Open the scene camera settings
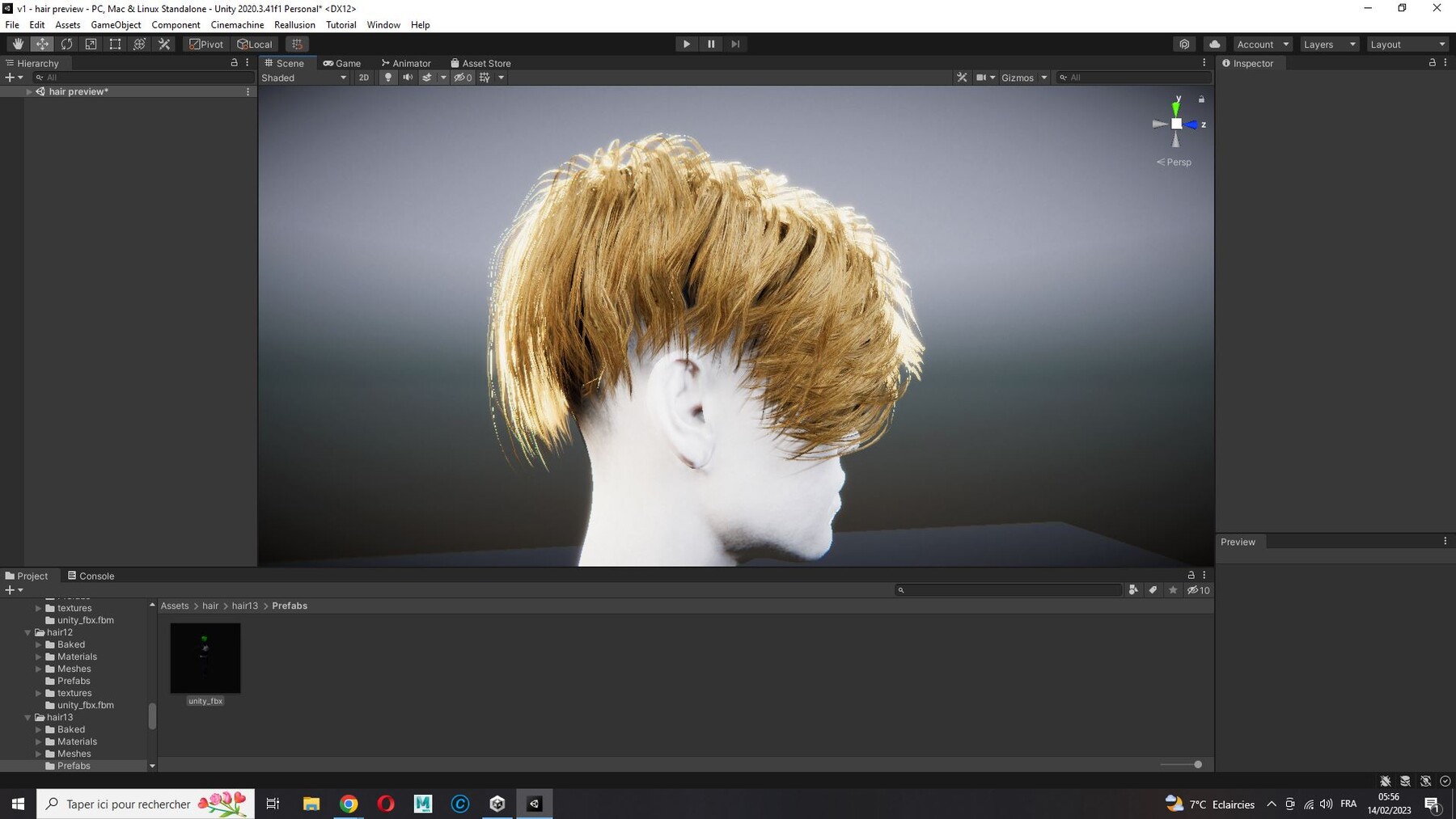 pos(984,78)
